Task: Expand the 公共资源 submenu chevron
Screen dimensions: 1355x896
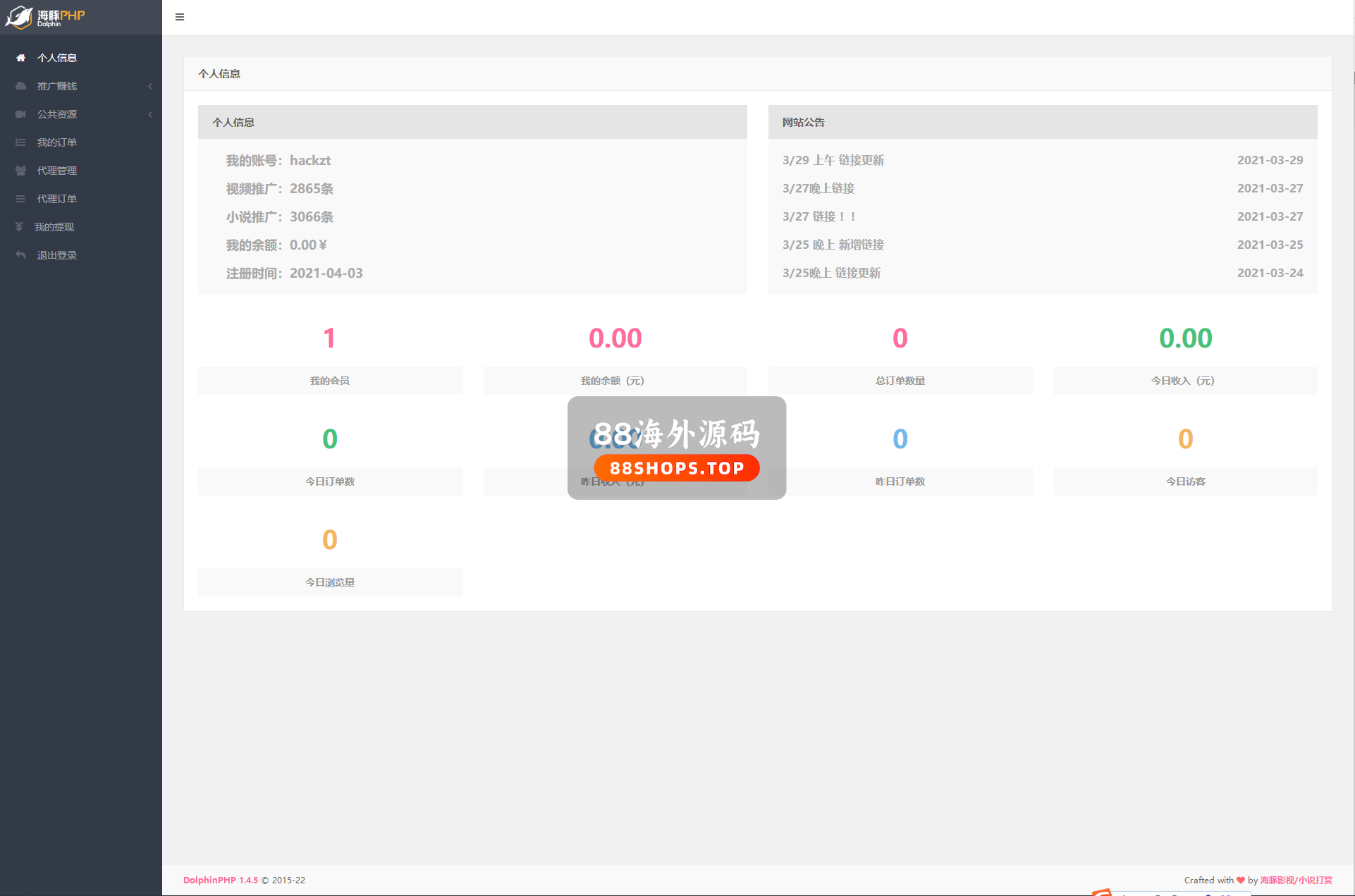Action: pyautogui.click(x=150, y=114)
